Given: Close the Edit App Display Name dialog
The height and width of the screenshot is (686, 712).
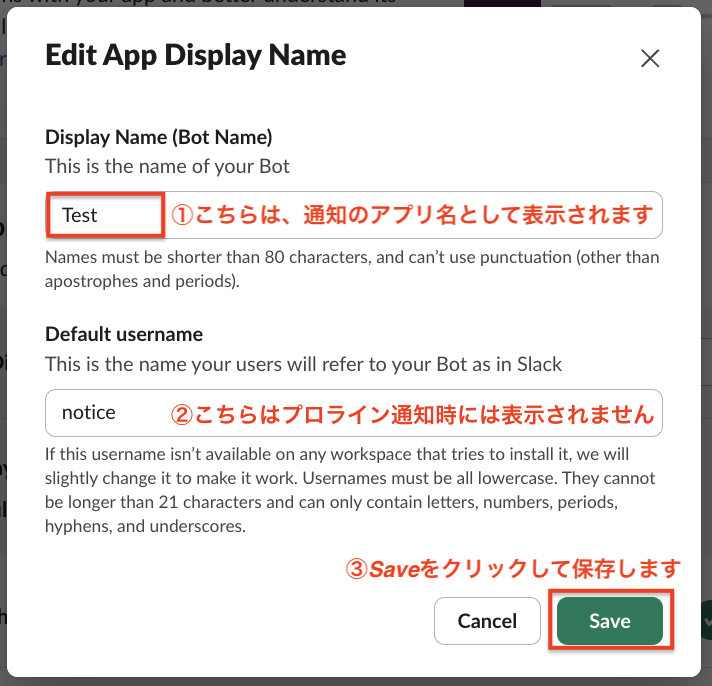Looking at the screenshot, I should (x=650, y=58).
